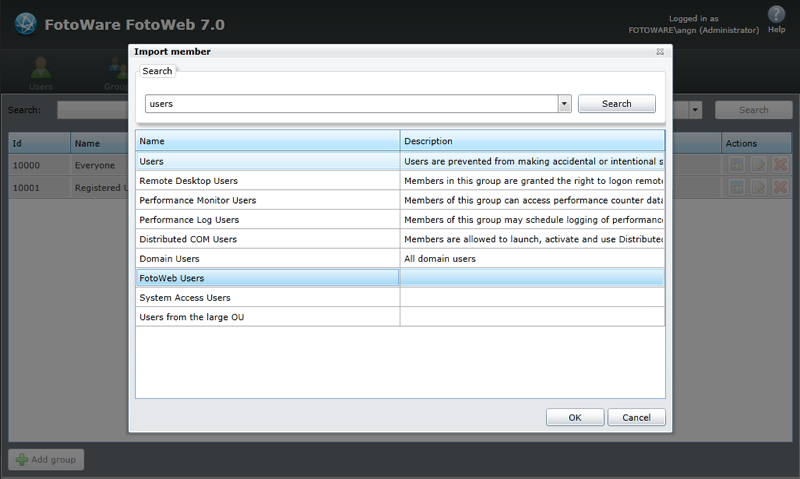Select the 'Domain Users' row
Screen dimensions: 800x479
[400, 258]
